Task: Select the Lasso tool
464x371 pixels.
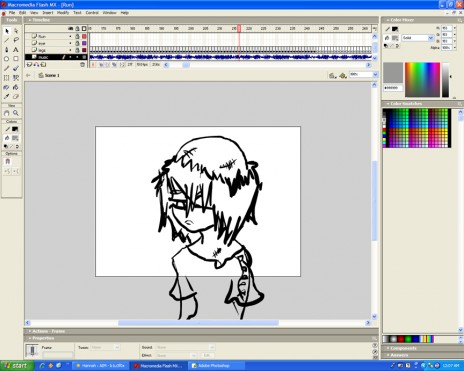Action: click(16, 40)
